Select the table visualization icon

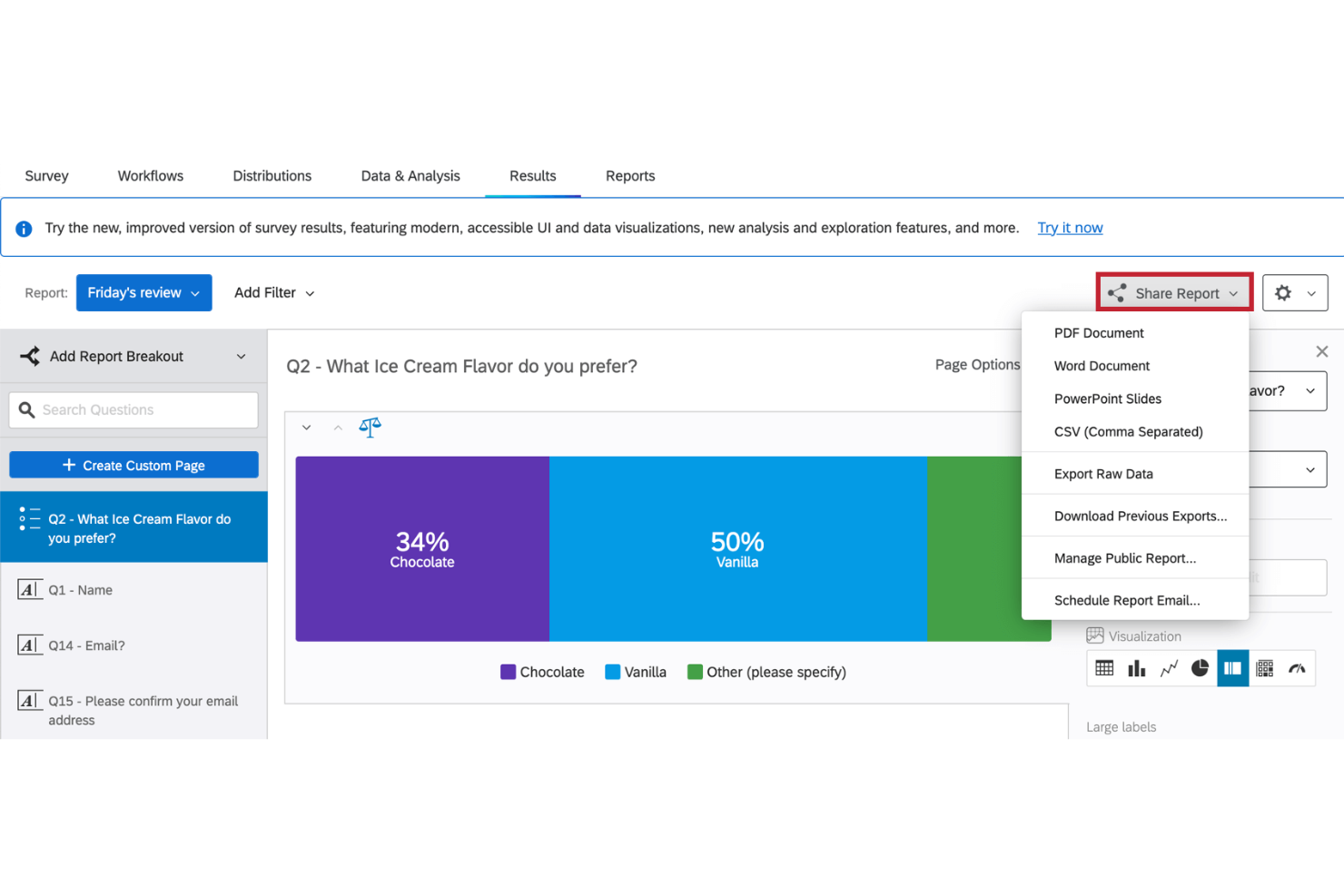coord(1104,668)
